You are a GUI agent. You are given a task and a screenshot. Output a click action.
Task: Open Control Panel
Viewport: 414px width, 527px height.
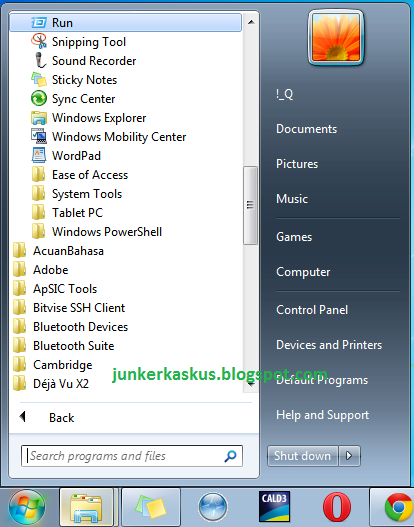pyautogui.click(x=312, y=310)
